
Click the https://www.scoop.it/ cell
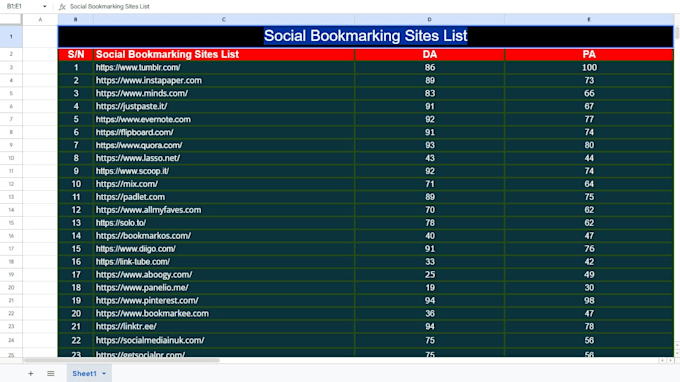[224, 171]
